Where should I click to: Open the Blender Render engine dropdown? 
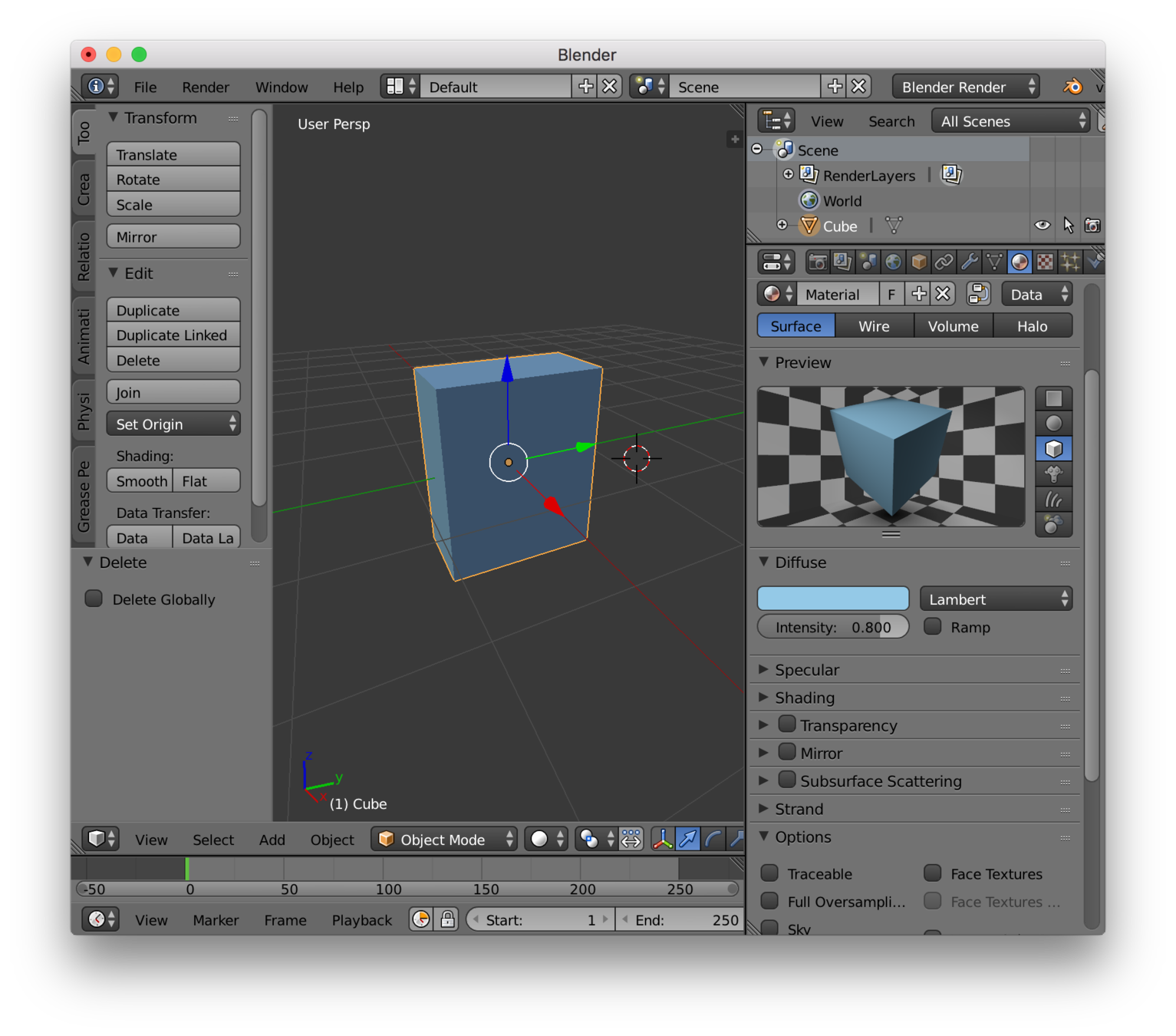pyautogui.click(x=967, y=87)
